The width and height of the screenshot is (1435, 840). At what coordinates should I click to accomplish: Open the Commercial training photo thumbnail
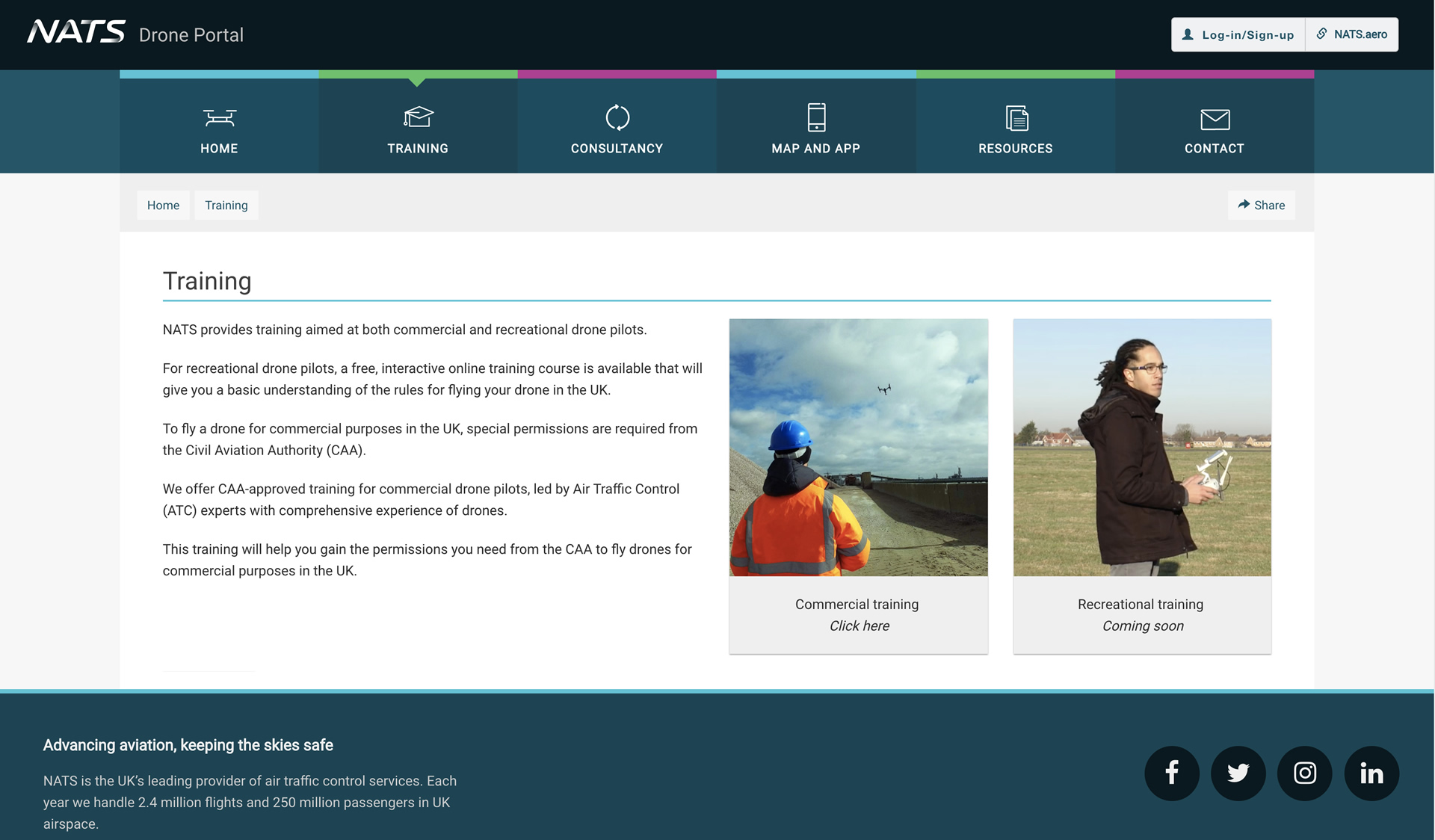[x=859, y=448]
